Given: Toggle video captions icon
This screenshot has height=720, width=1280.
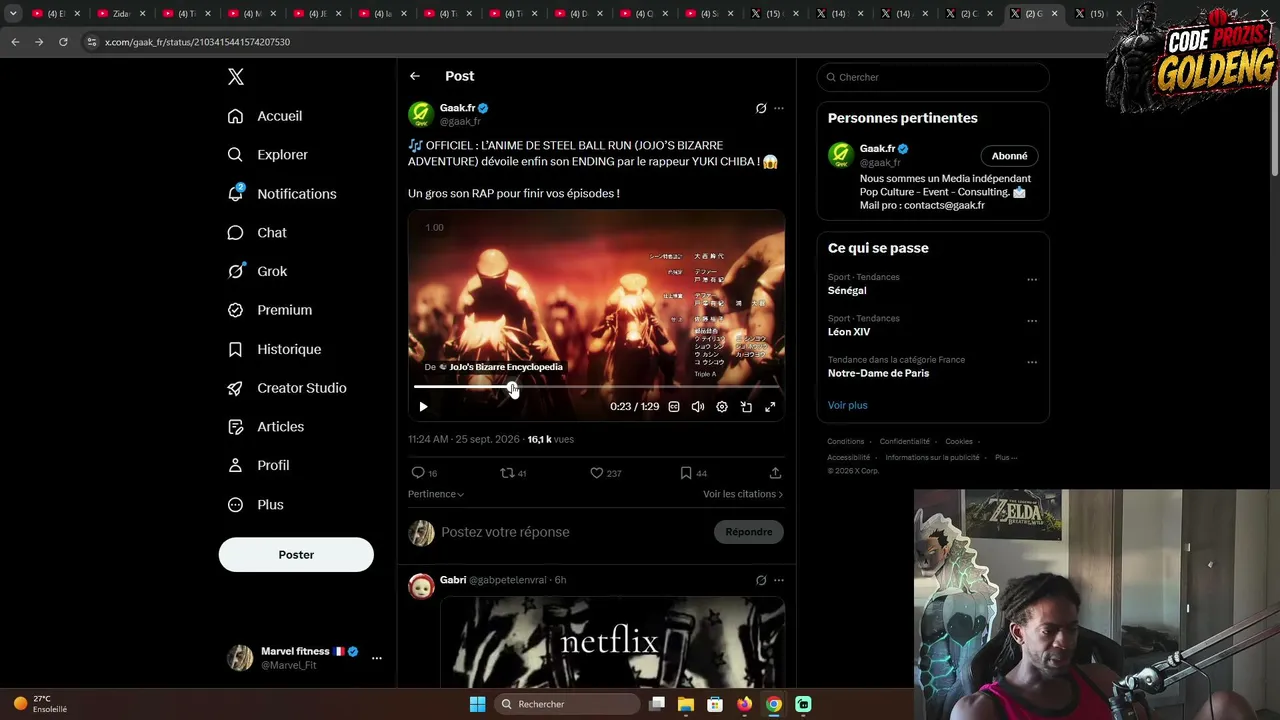Looking at the screenshot, I should [674, 407].
